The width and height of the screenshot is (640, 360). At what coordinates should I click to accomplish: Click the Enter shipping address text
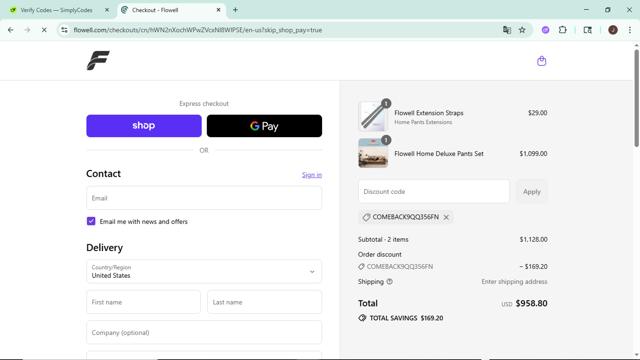pyautogui.click(x=514, y=282)
